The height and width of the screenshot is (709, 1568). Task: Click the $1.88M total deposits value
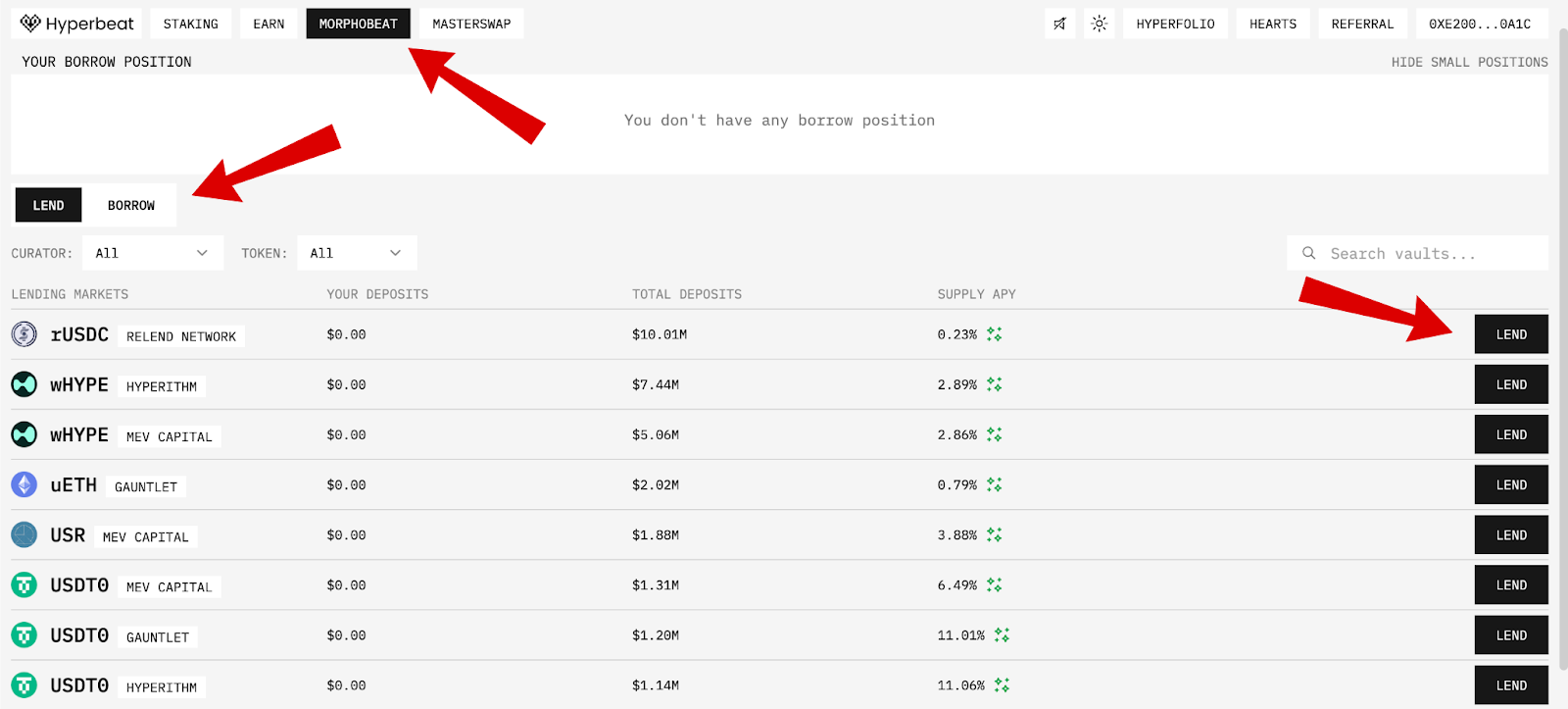(656, 535)
